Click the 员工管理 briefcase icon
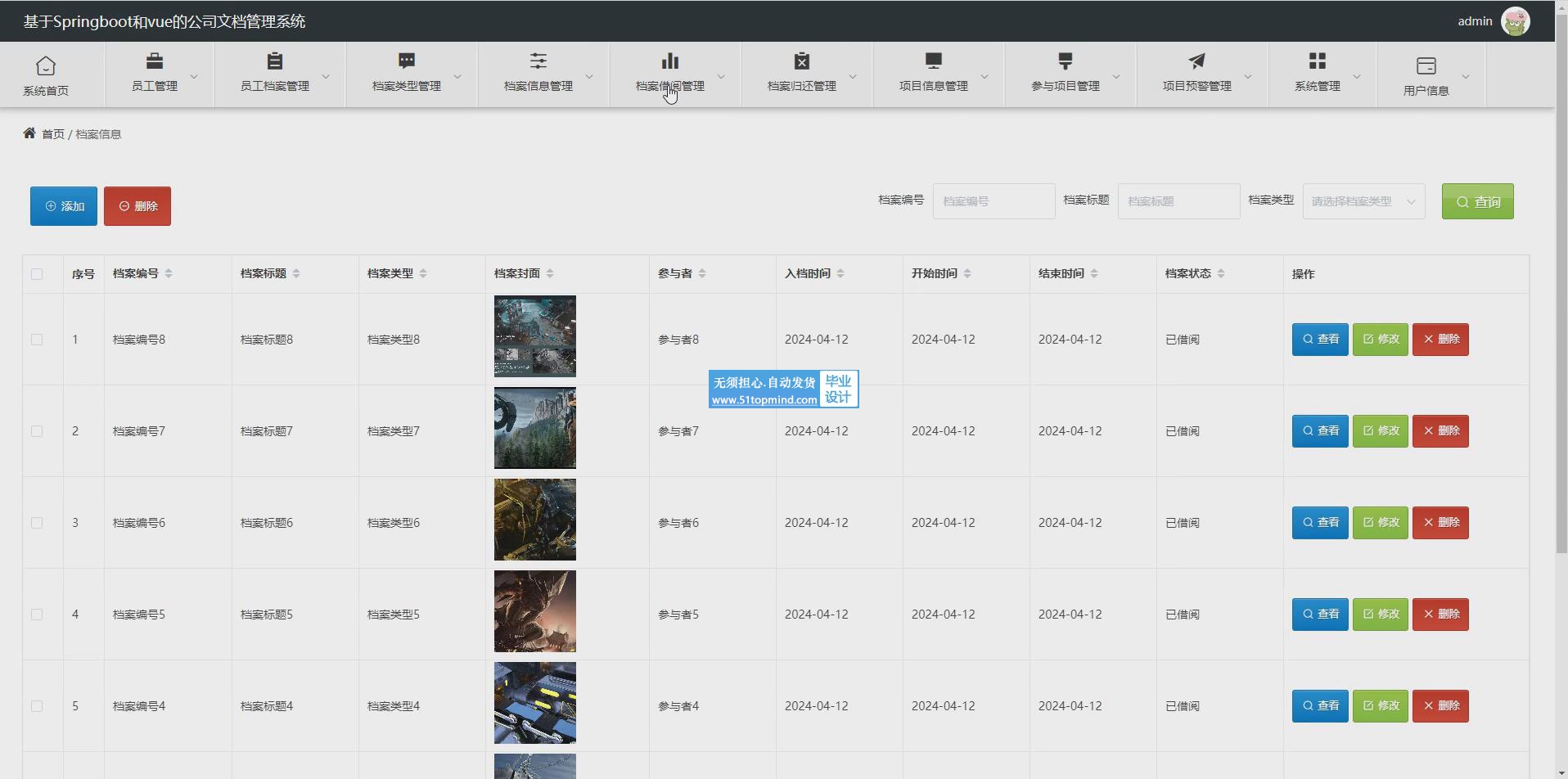Screen dimensions: 1568x779 click(155, 61)
